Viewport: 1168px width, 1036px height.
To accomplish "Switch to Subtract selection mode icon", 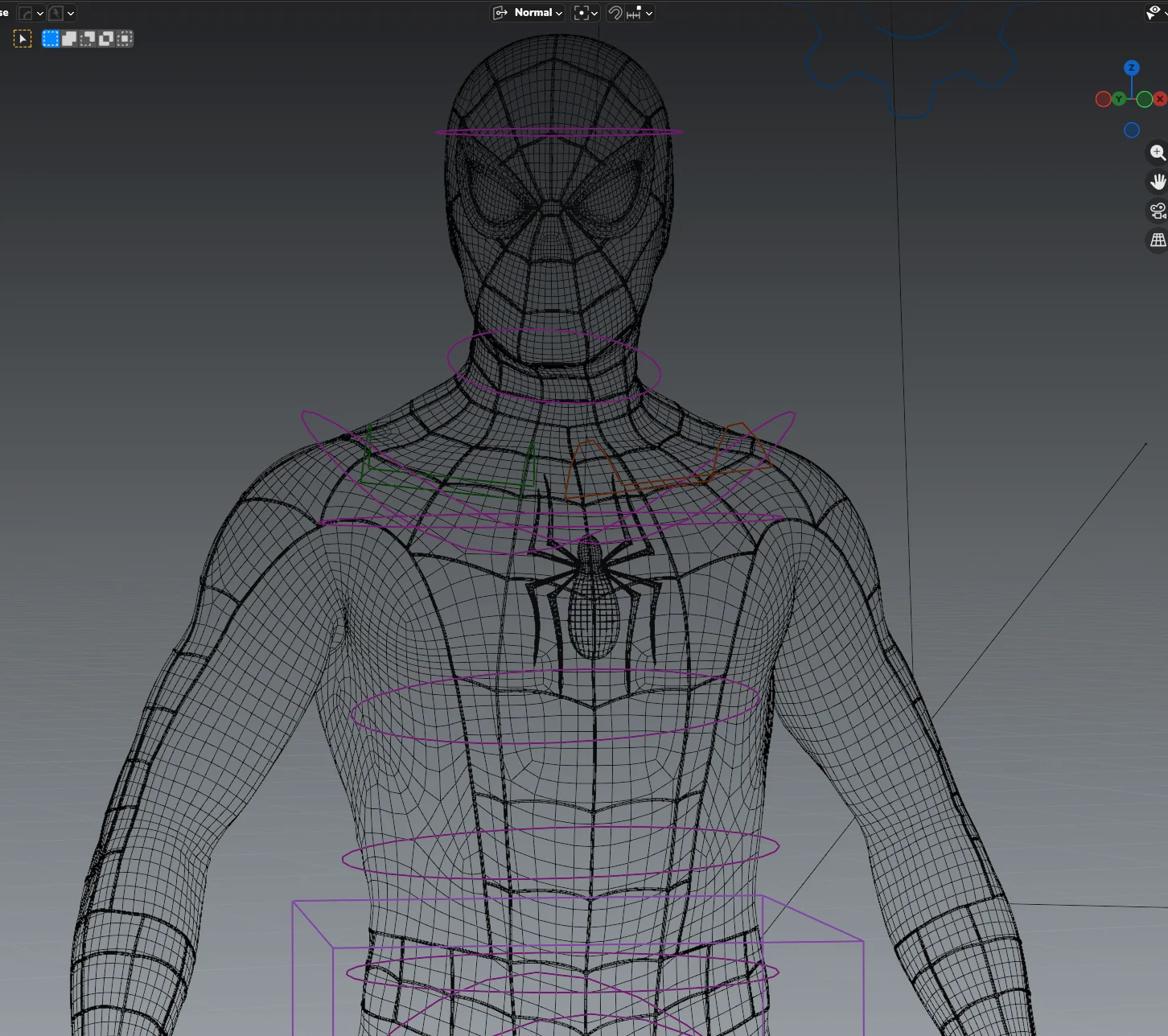I will coord(88,39).
